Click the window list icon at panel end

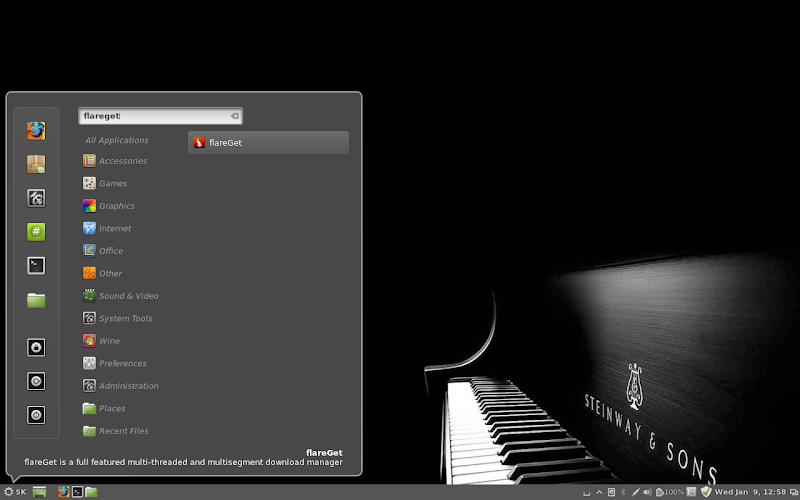pyautogui.click(x=793, y=492)
